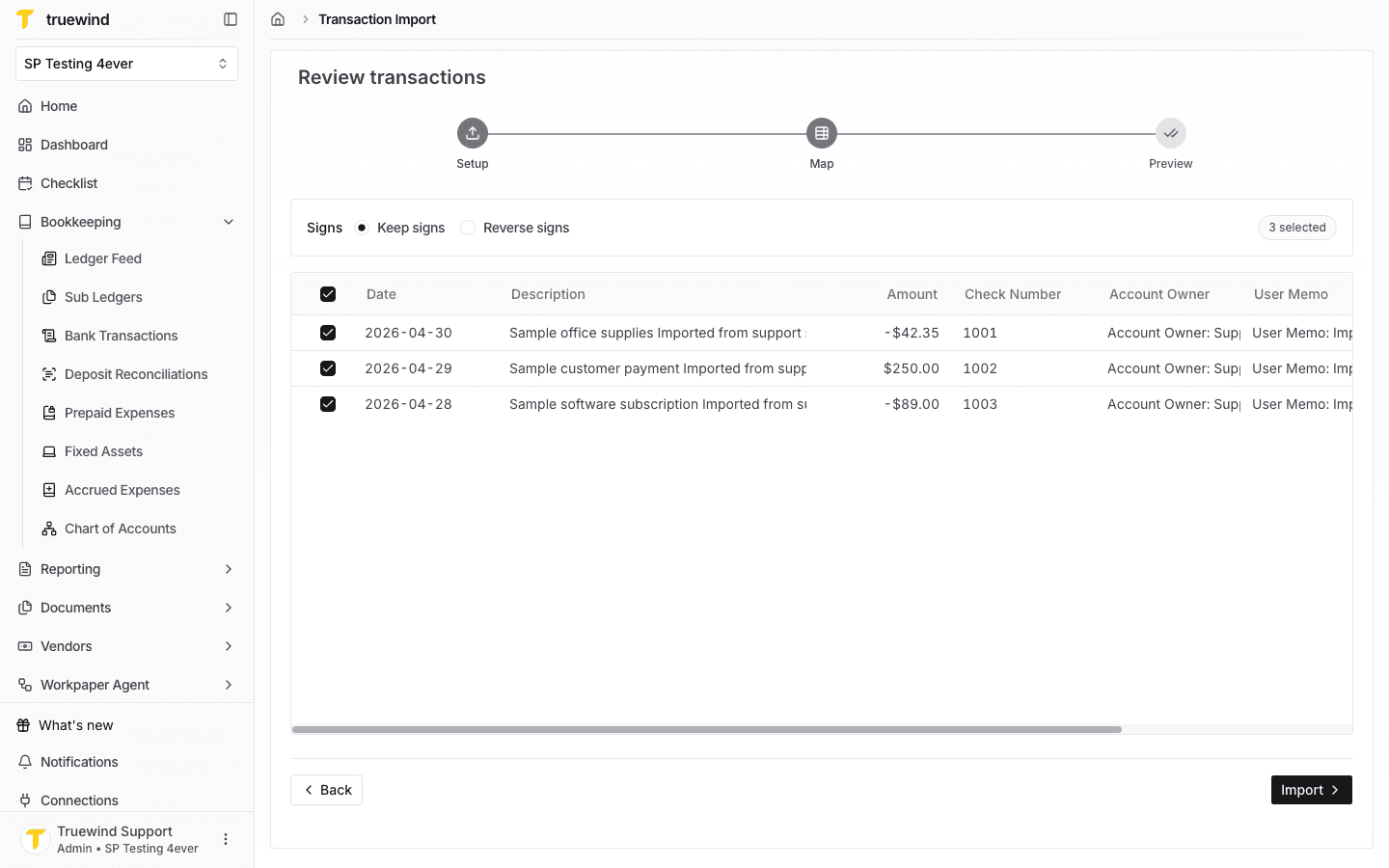Expand the Reporting section chevron
Viewport: 1389px width, 868px height.
229,569
